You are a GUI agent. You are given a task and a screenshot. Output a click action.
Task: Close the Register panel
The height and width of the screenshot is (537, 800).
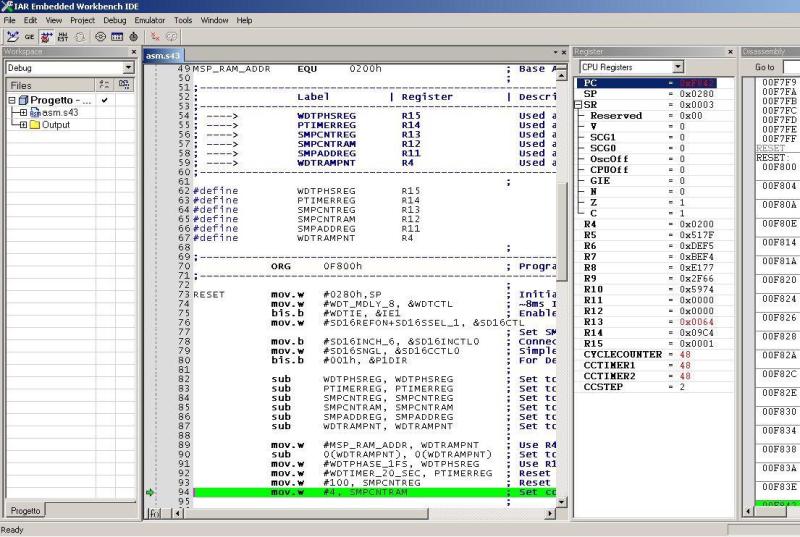(x=730, y=52)
